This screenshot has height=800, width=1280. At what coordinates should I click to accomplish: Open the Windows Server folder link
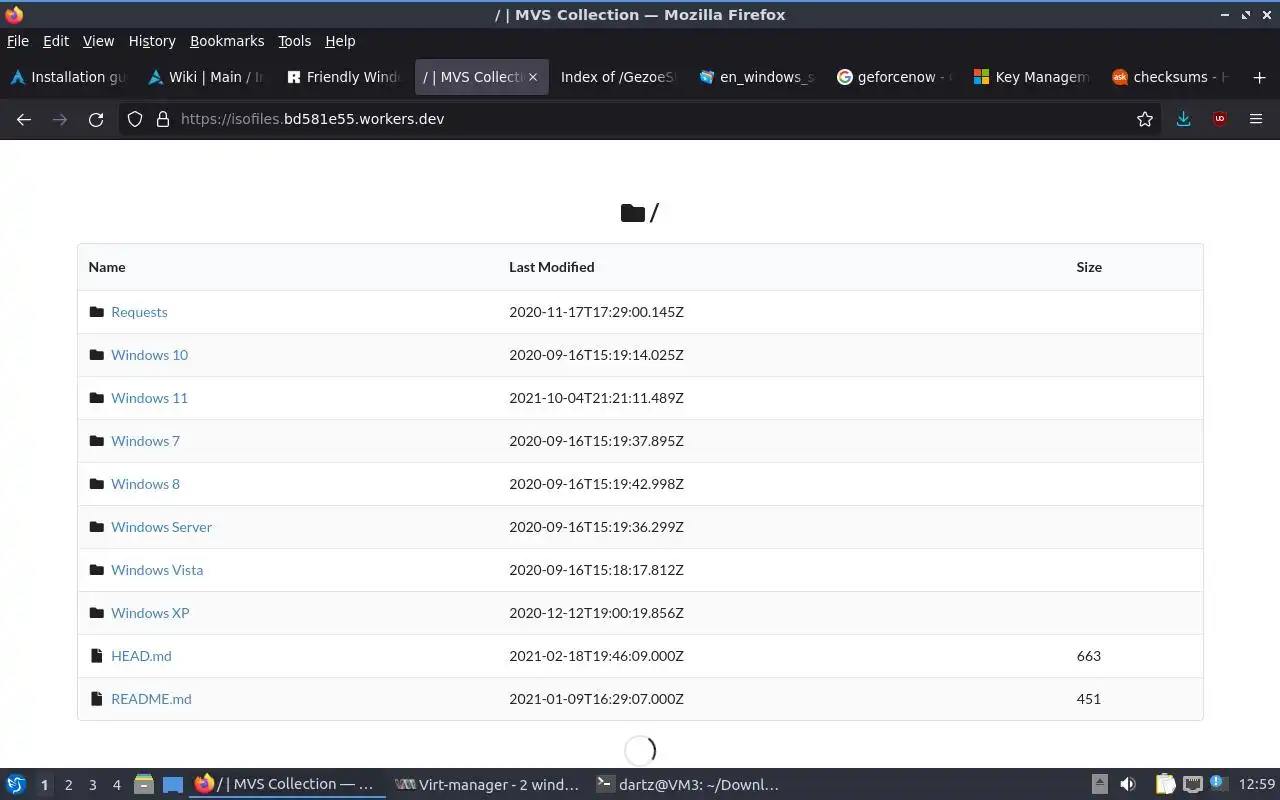point(161,527)
